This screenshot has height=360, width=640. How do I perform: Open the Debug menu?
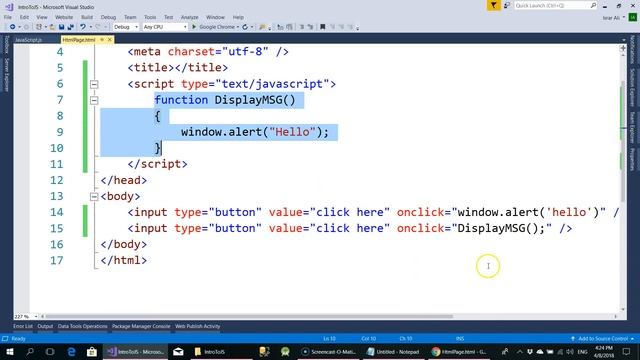point(108,17)
